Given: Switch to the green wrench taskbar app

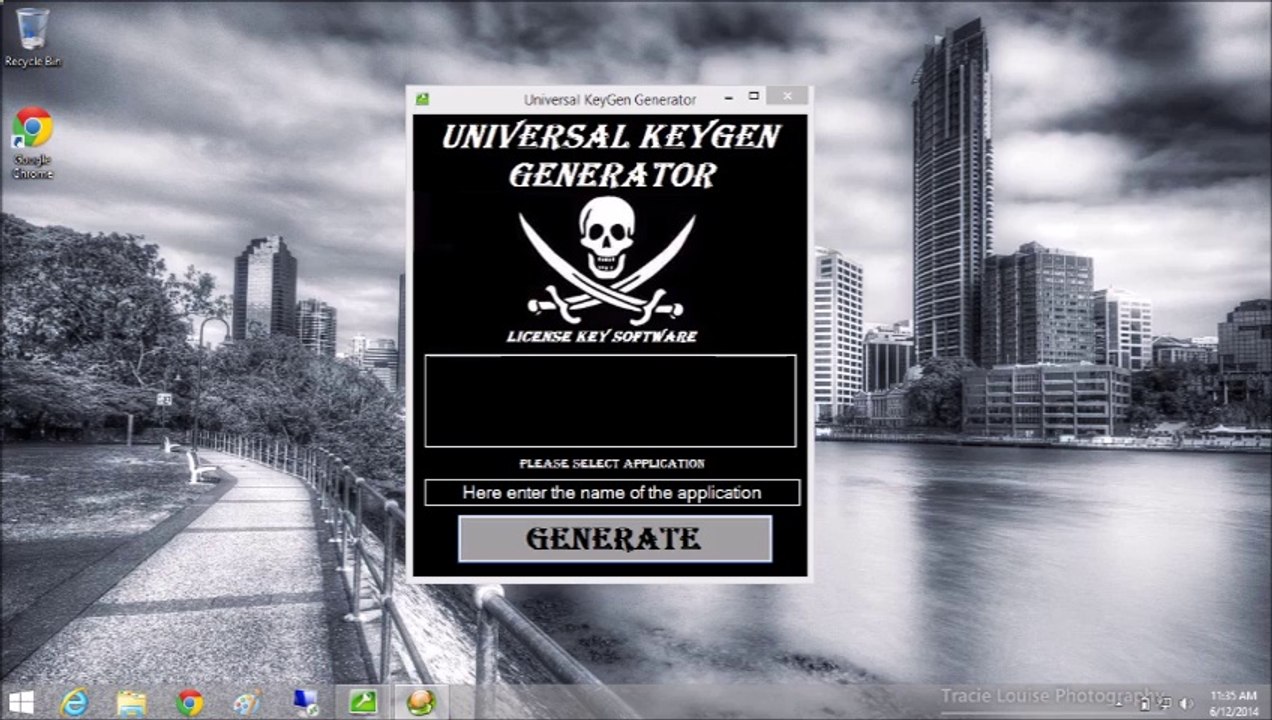Looking at the screenshot, I should 363,703.
